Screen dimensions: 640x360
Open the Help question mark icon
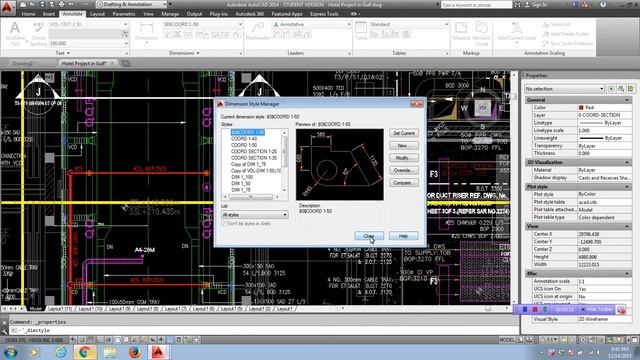click(603, 4)
